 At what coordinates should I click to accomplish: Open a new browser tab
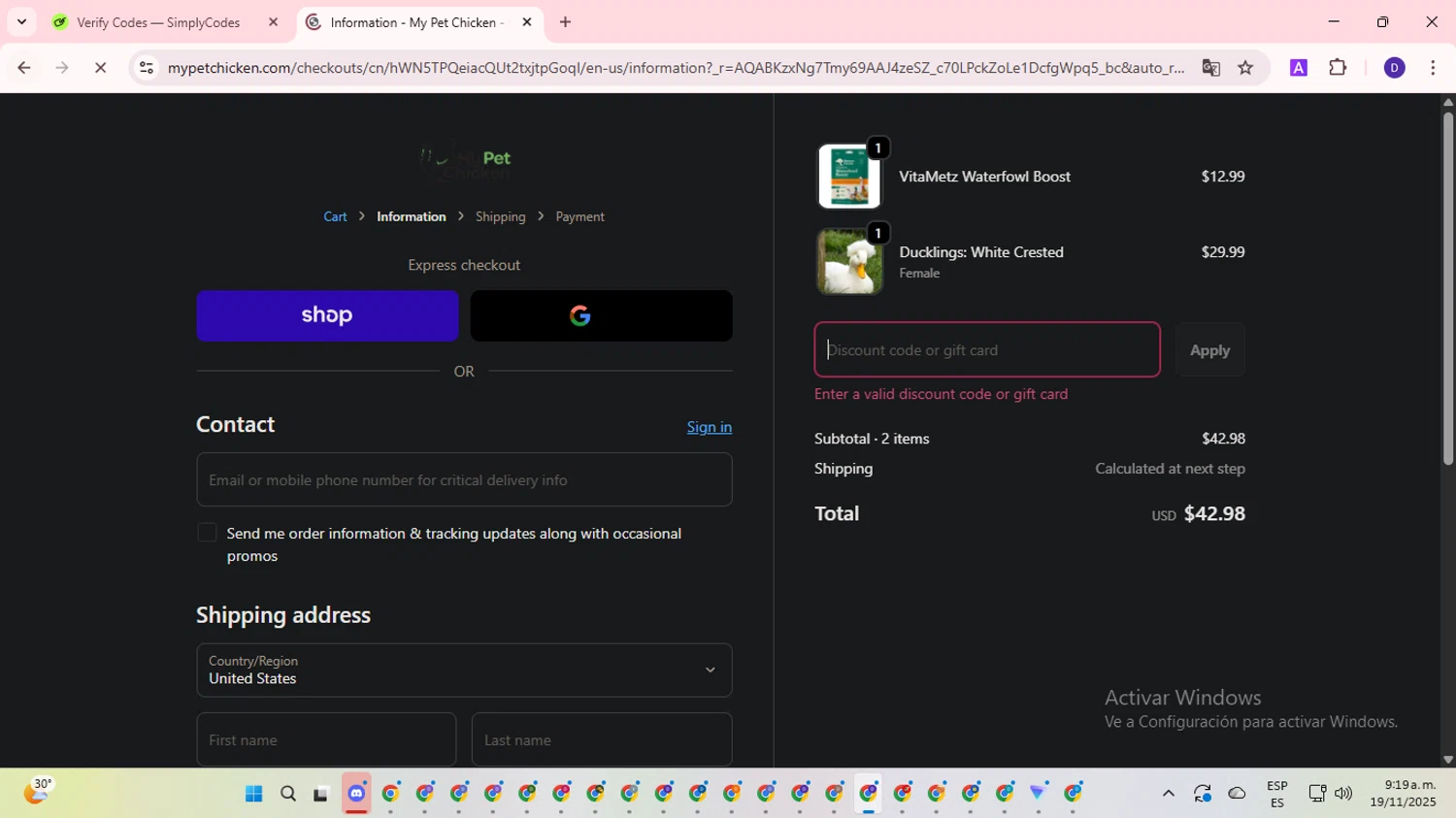pyautogui.click(x=565, y=22)
